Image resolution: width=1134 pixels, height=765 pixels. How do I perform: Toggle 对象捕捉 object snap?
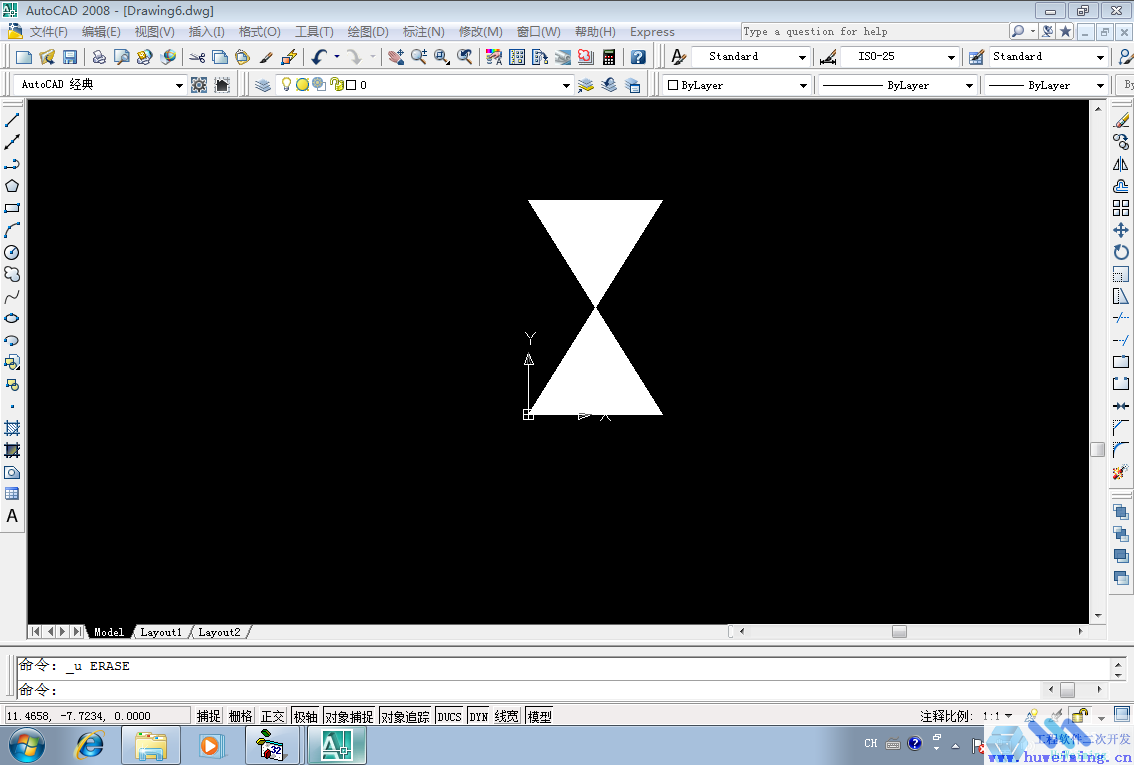coord(349,716)
